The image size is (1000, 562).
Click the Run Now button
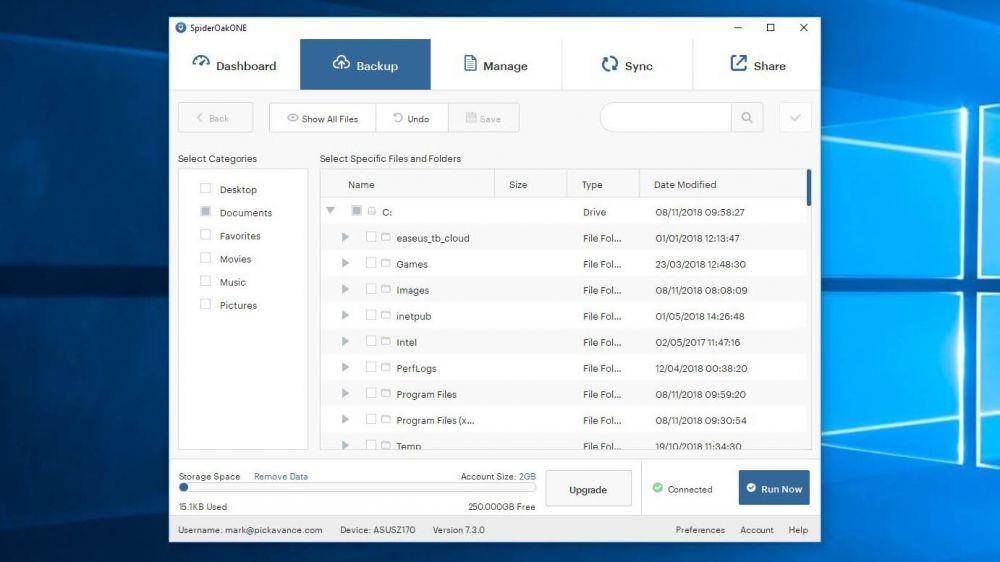(x=774, y=488)
